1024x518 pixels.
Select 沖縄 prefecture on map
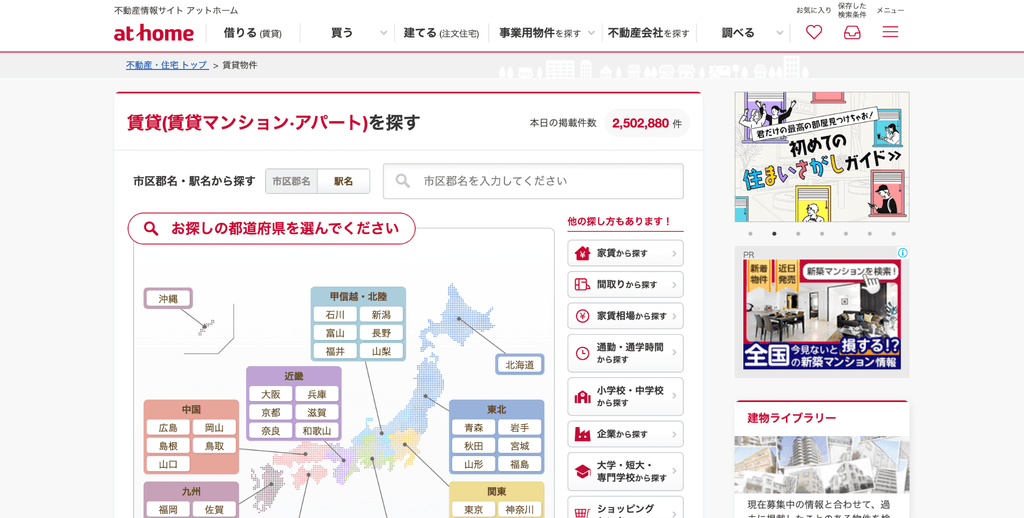point(168,299)
